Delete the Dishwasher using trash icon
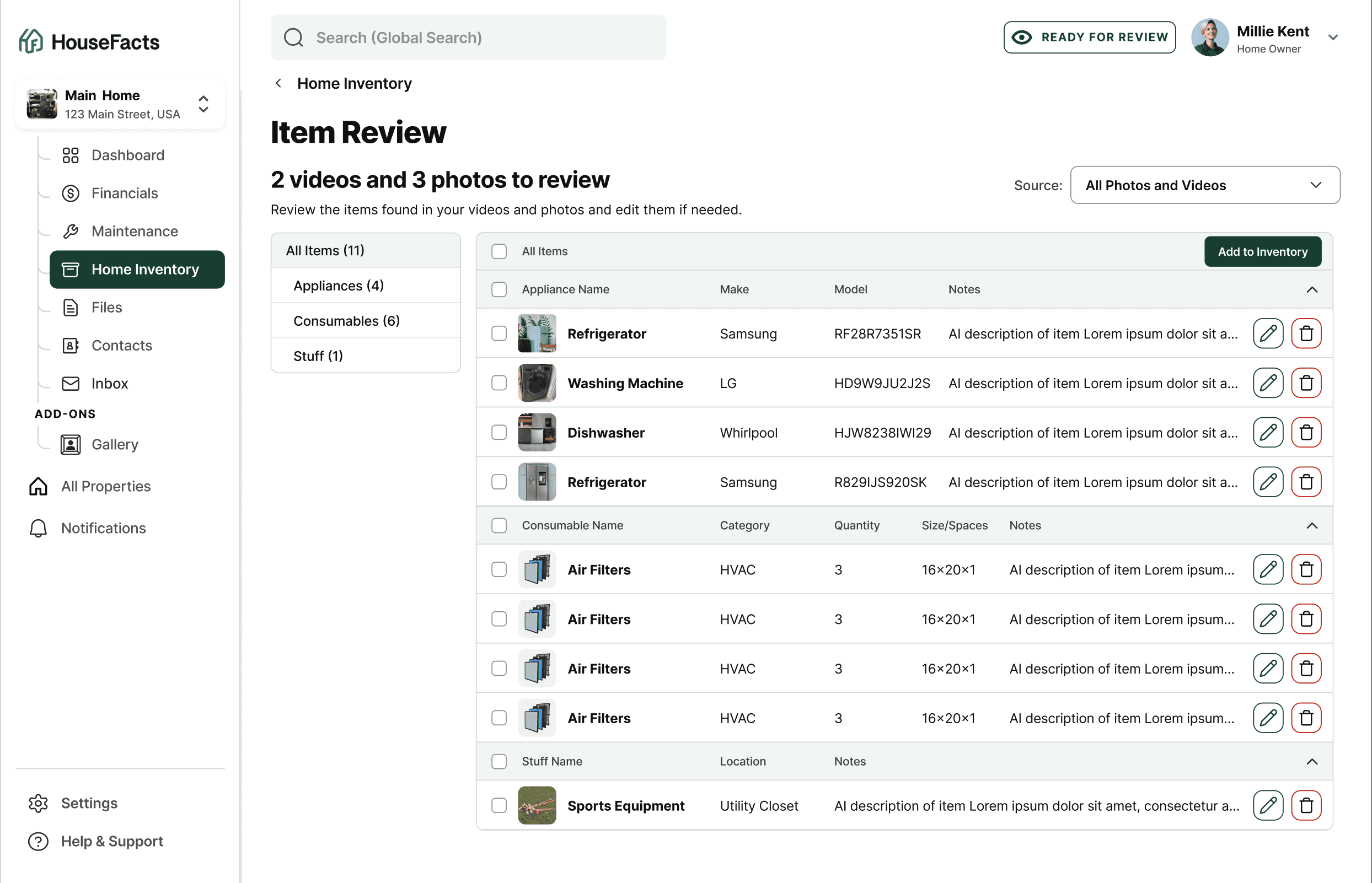 1306,432
